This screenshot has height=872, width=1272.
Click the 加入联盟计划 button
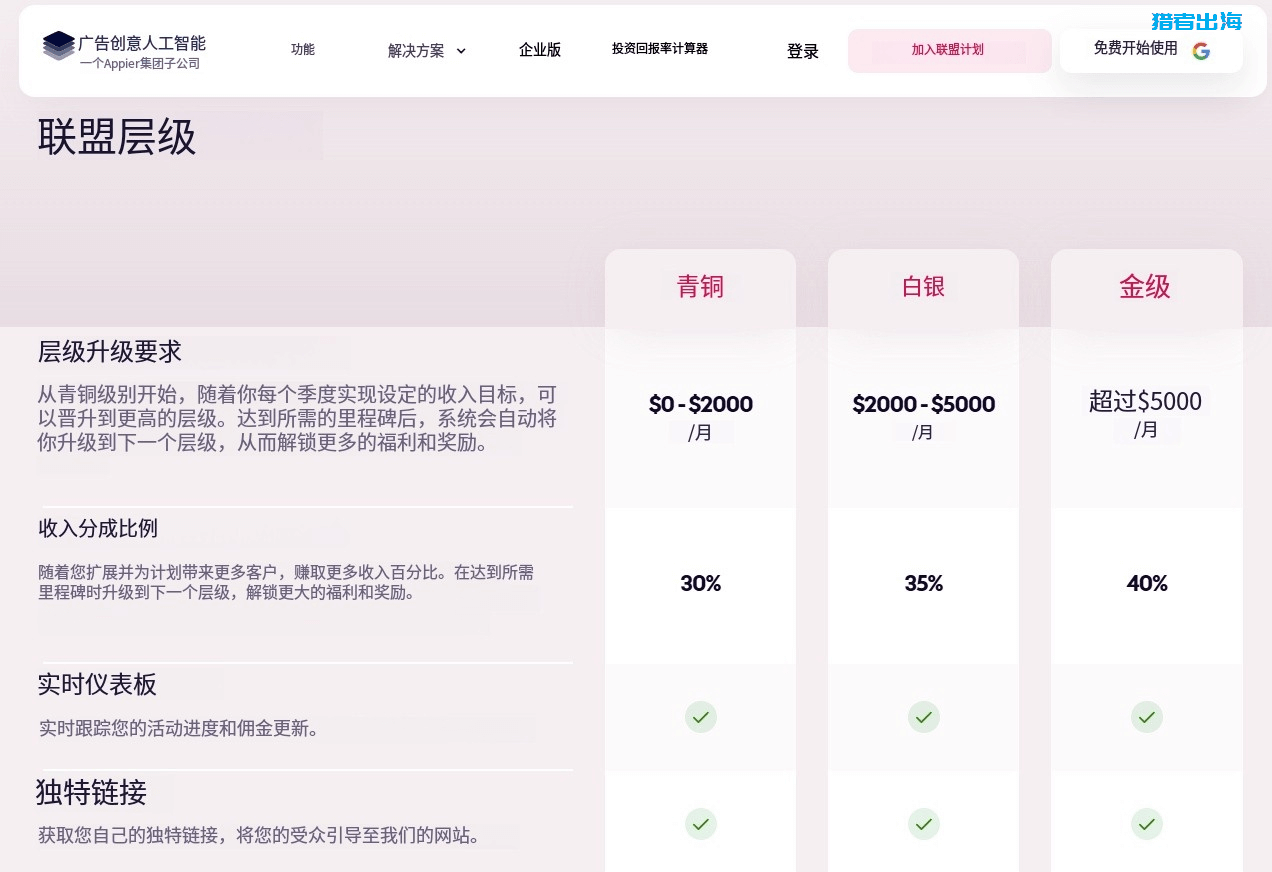[x=949, y=50]
